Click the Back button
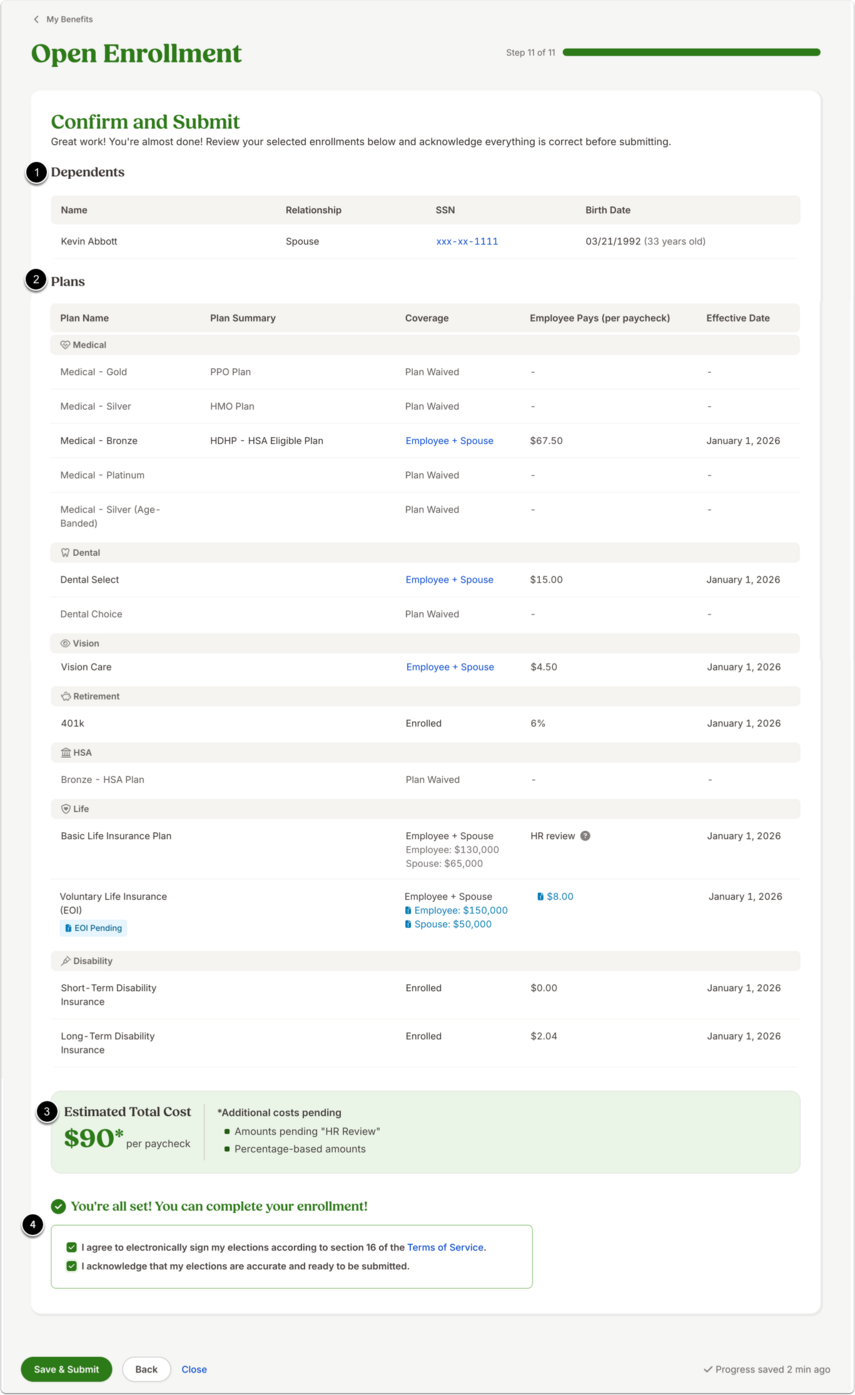Viewport: 855px width, 1395px height. [147, 1369]
